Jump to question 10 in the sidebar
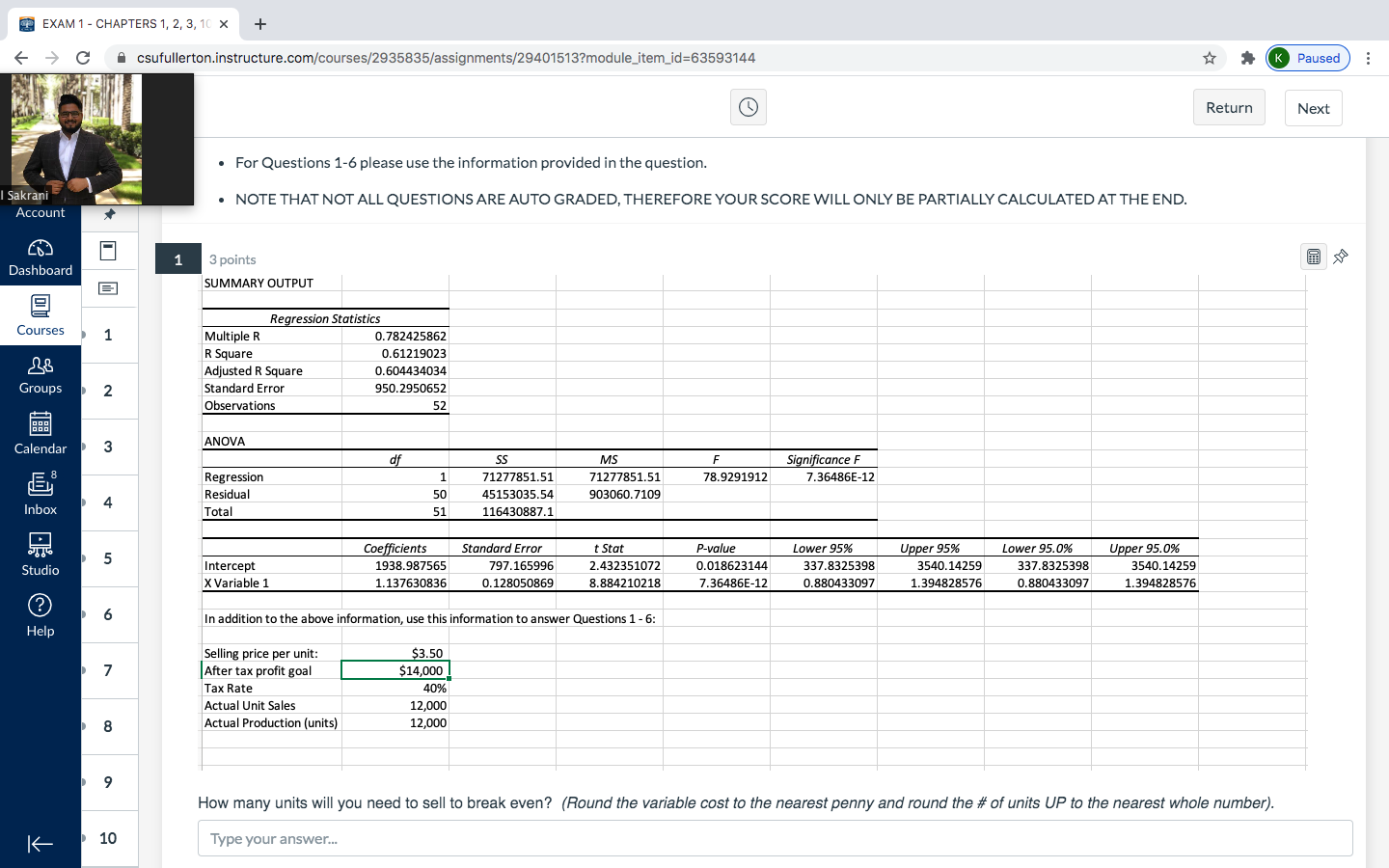 point(108,838)
